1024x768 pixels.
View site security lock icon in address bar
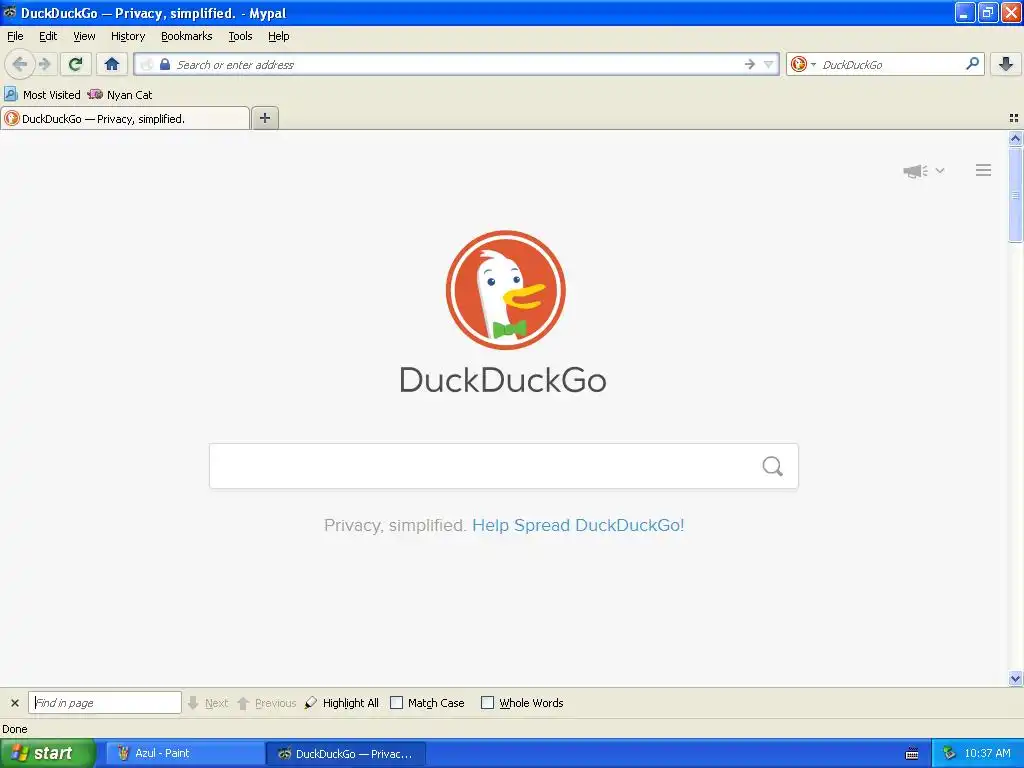click(165, 64)
